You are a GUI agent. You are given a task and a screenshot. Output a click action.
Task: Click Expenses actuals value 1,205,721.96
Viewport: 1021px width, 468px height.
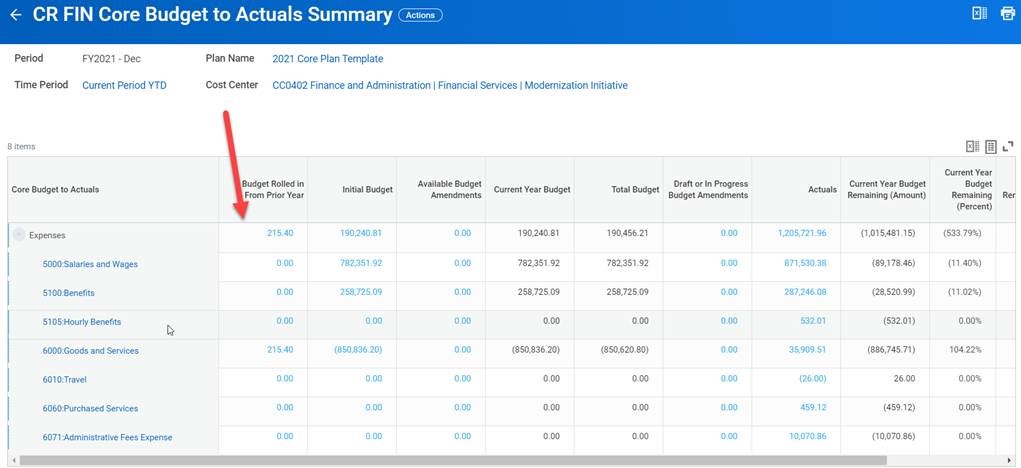coord(801,233)
